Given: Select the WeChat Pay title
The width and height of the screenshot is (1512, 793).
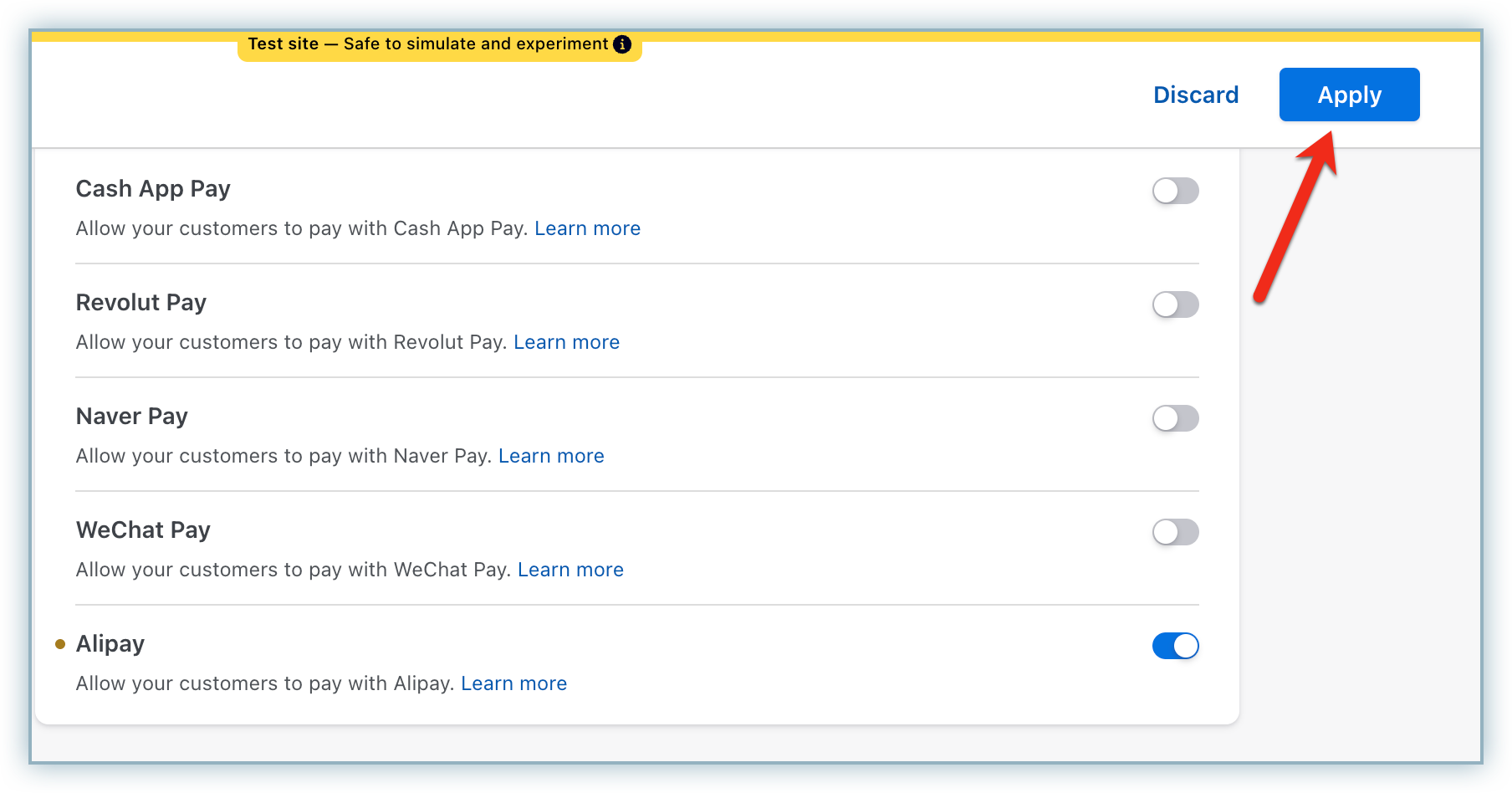Looking at the screenshot, I should (x=143, y=530).
